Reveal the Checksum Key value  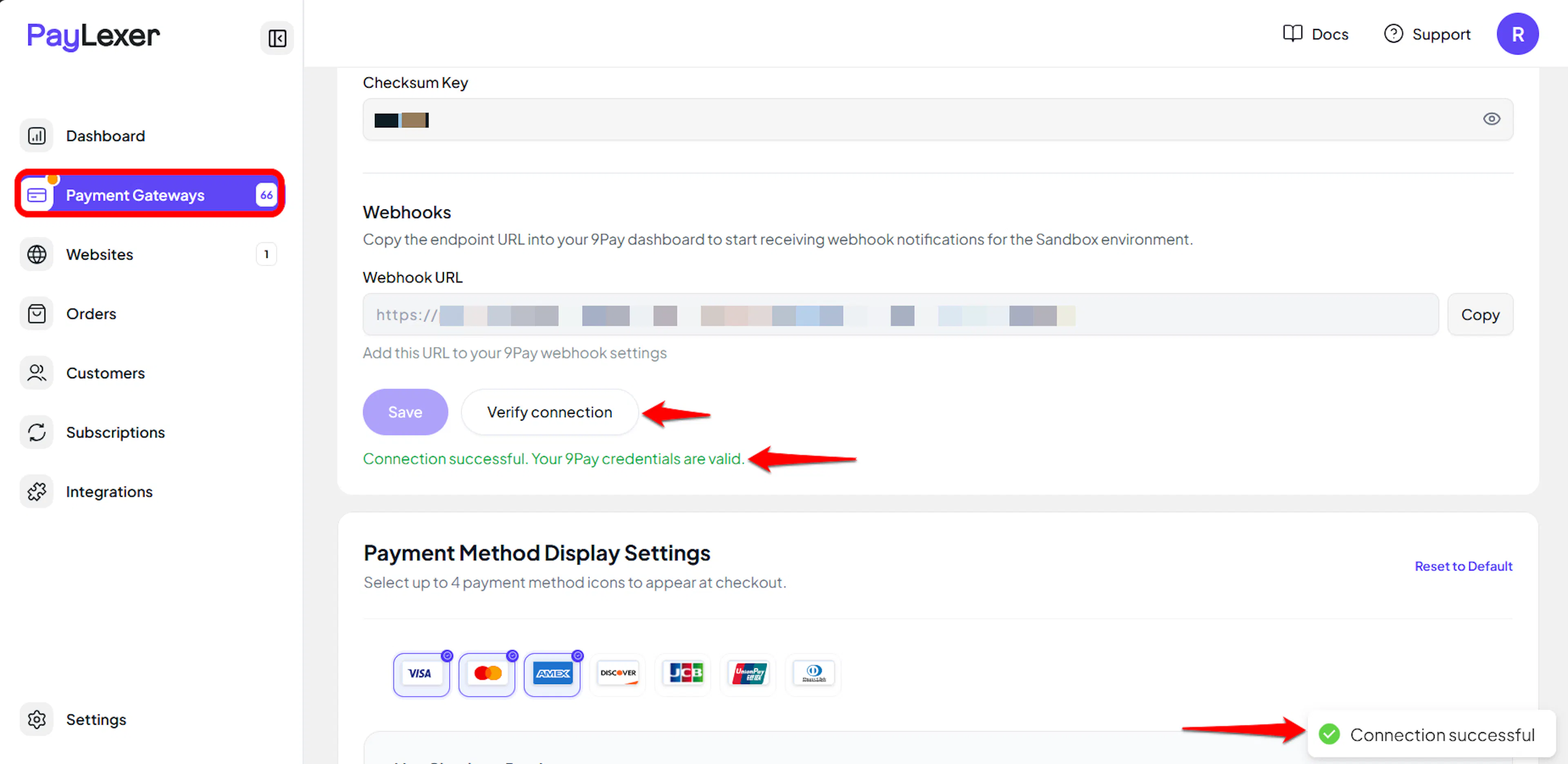pos(1491,119)
